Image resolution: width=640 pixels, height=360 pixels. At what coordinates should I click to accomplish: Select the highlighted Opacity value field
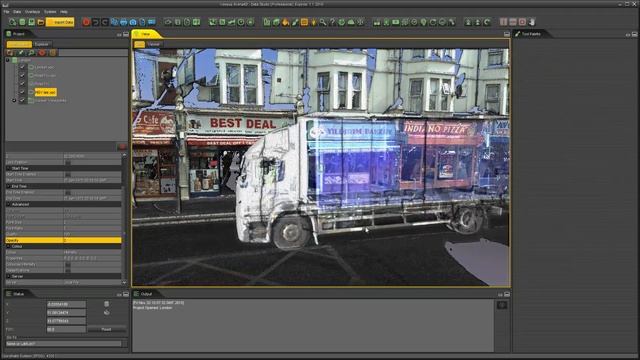coord(92,240)
